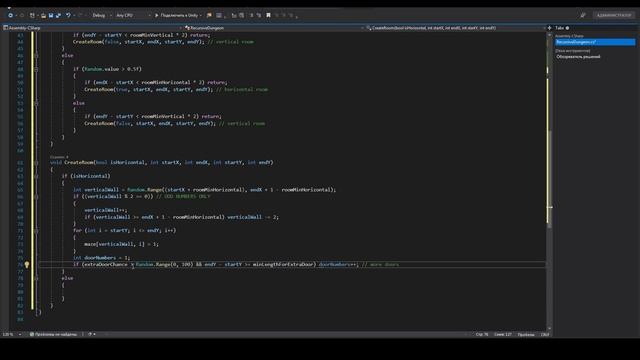Click the split editor icon above the scrollbar
This screenshot has height=360, width=640.
549,28
